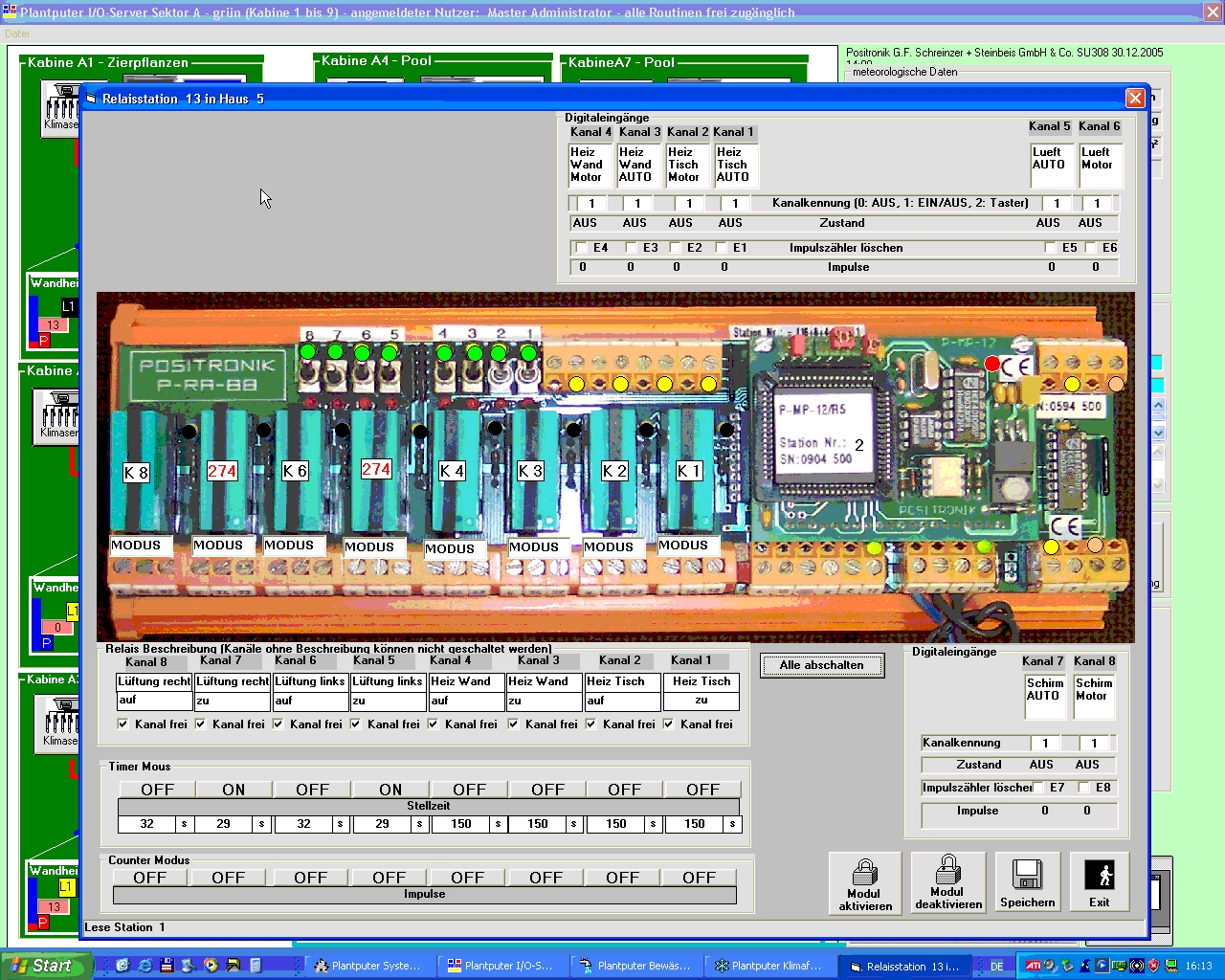Click the K 3 relay label

coord(530,471)
